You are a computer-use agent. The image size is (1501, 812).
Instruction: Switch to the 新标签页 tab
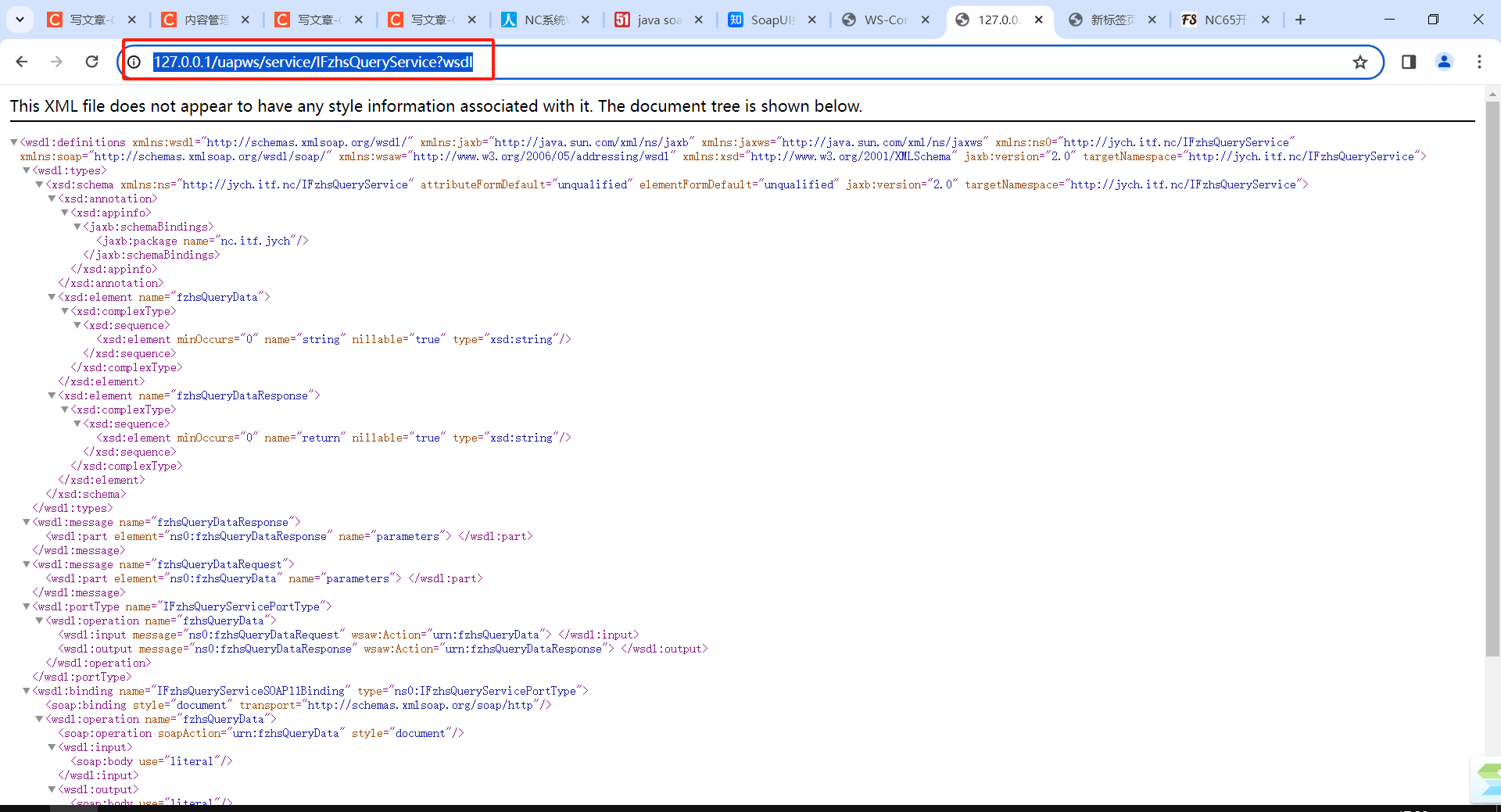pos(1111,20)
